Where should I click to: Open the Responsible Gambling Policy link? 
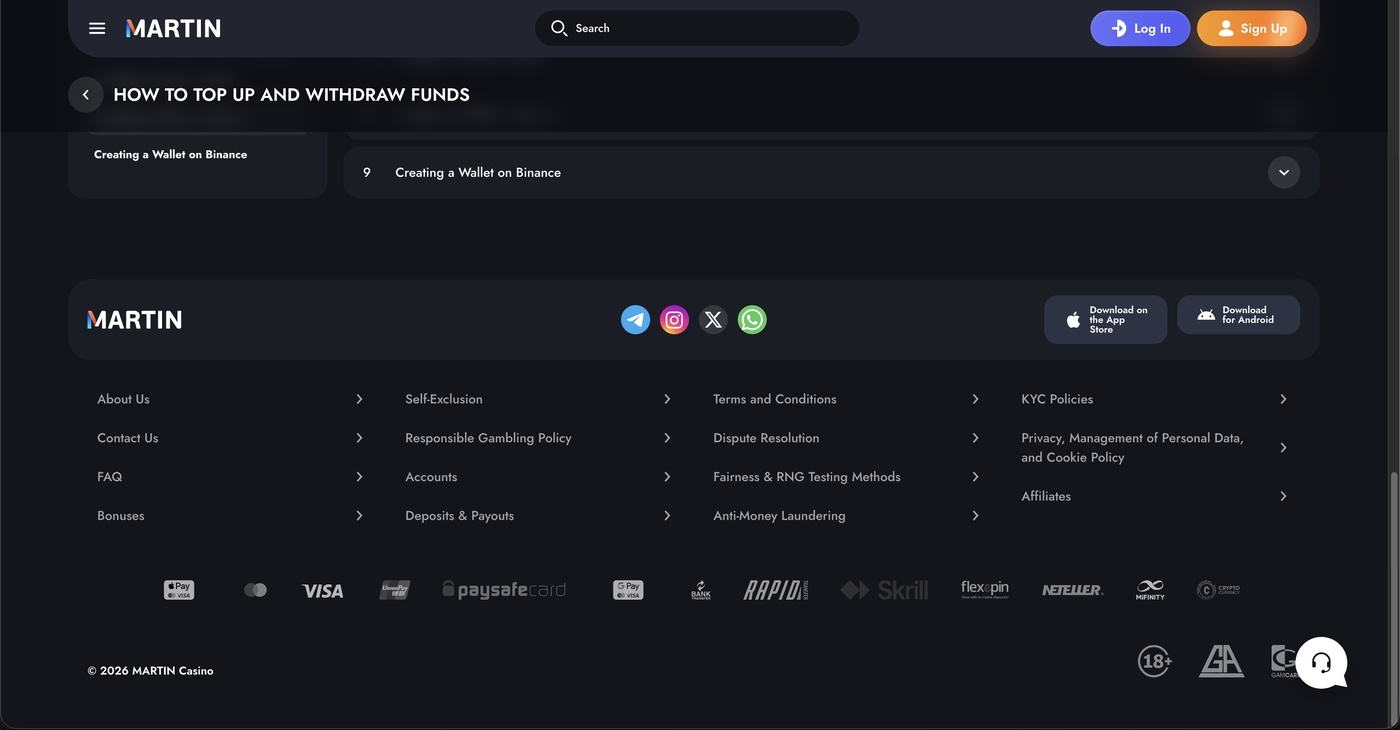(488, 438)
